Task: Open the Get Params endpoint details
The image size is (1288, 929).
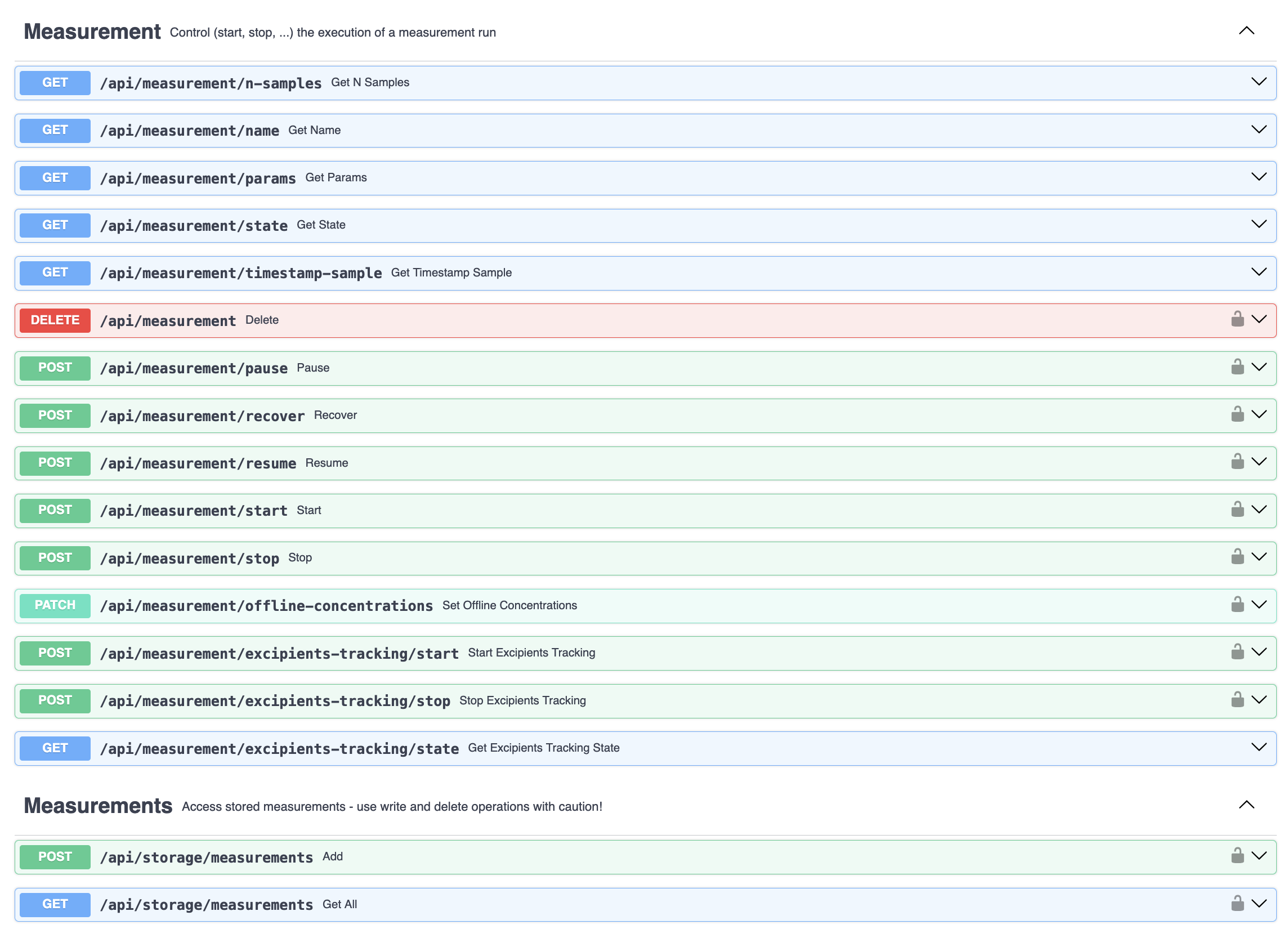Action: 1260,177
